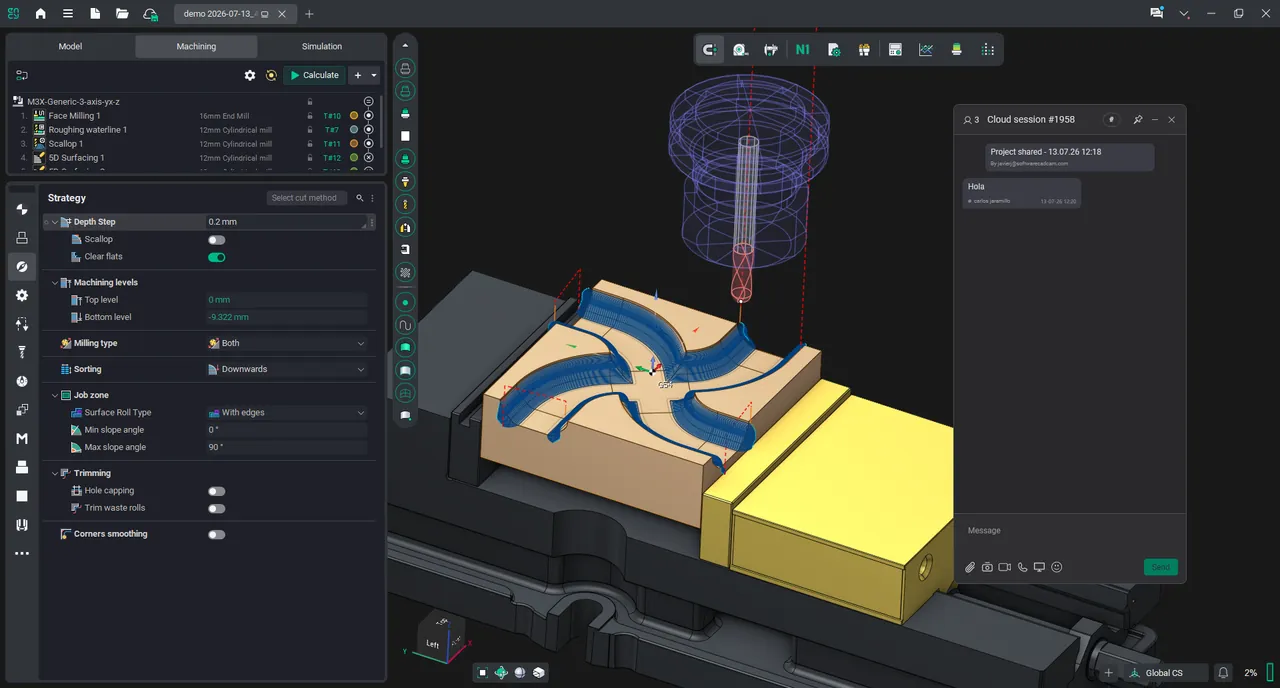Take a camera snapshot in chat
The width and height of the screenshot is (1280, 688).
987,567
